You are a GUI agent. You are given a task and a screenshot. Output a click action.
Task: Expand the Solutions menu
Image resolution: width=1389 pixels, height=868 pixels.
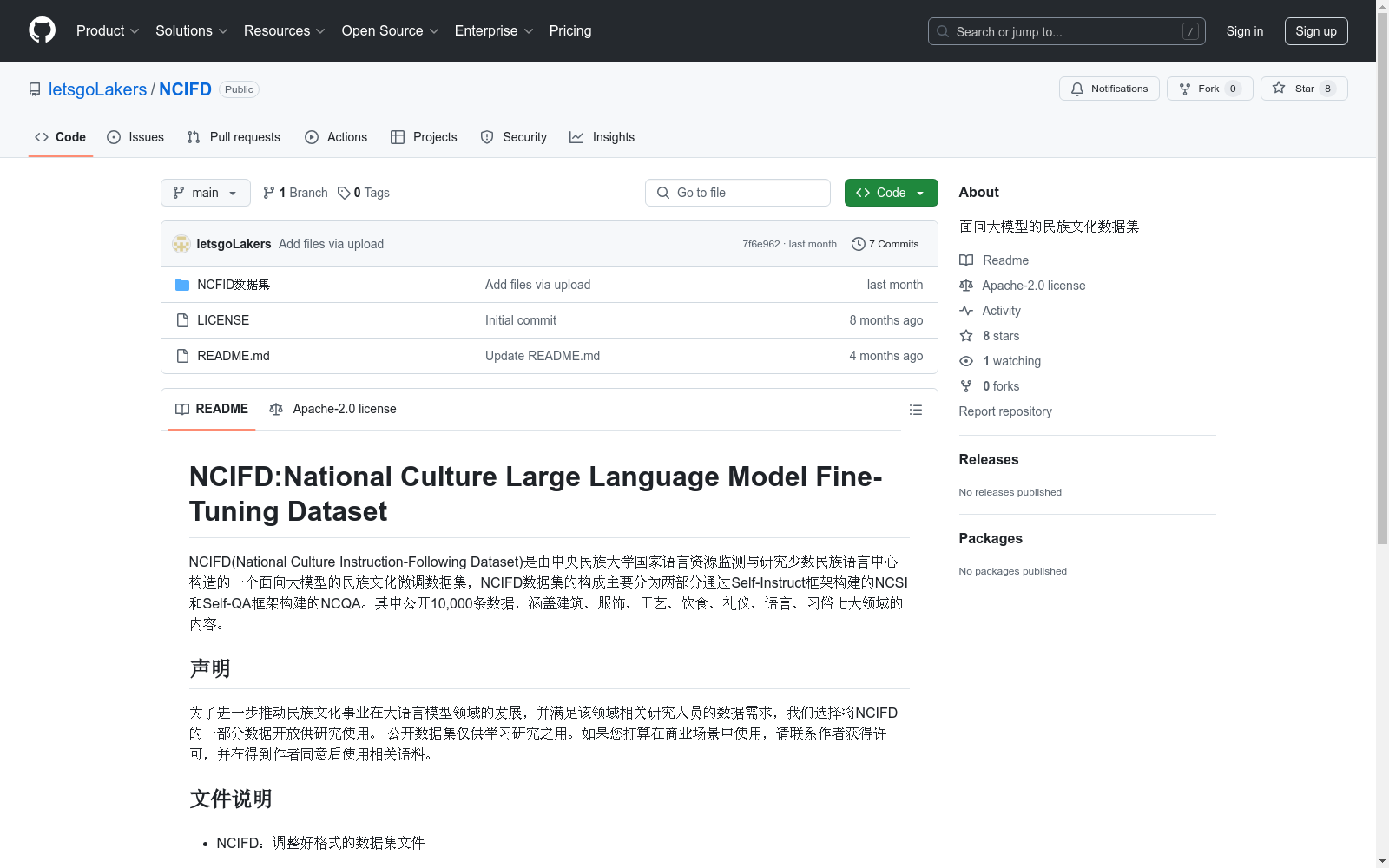click(x=192, y=30)
